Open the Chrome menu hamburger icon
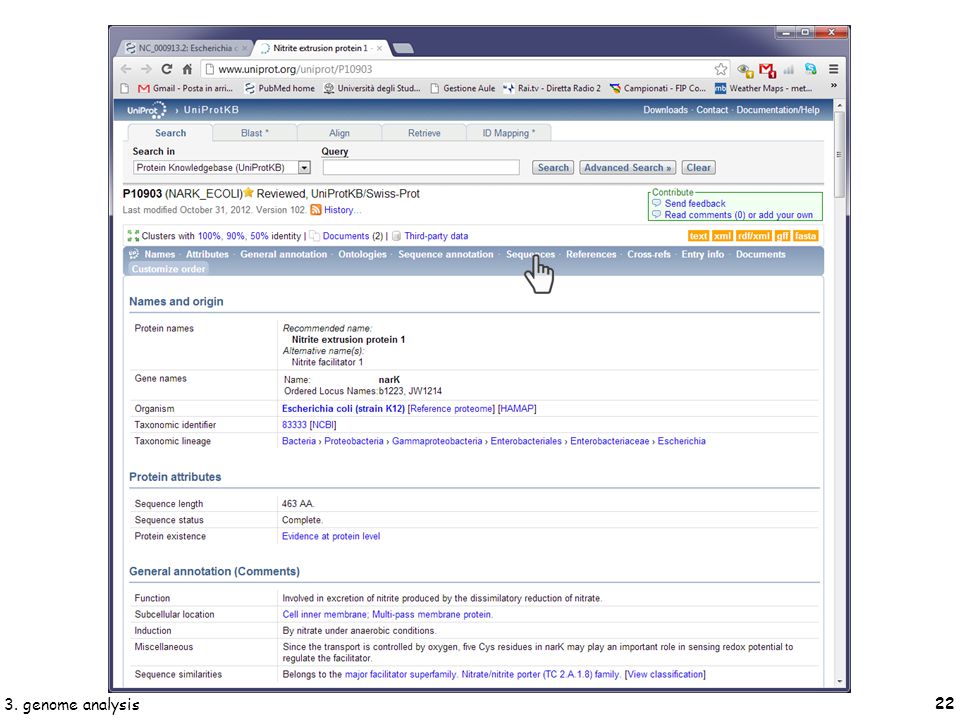Screen dimensions: 960x720 pyautogui.click(x=833, y=69)
